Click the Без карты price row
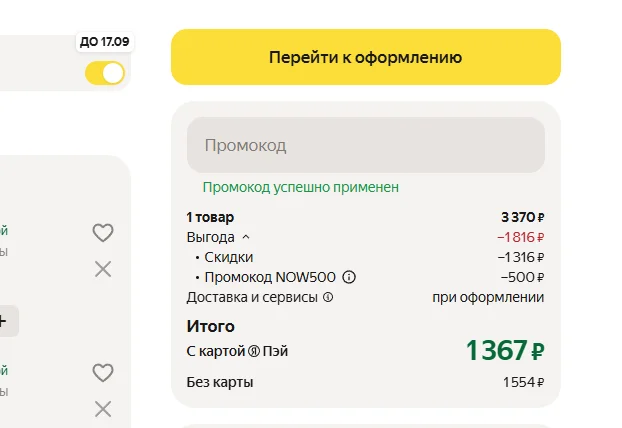 tap(365, 382)
